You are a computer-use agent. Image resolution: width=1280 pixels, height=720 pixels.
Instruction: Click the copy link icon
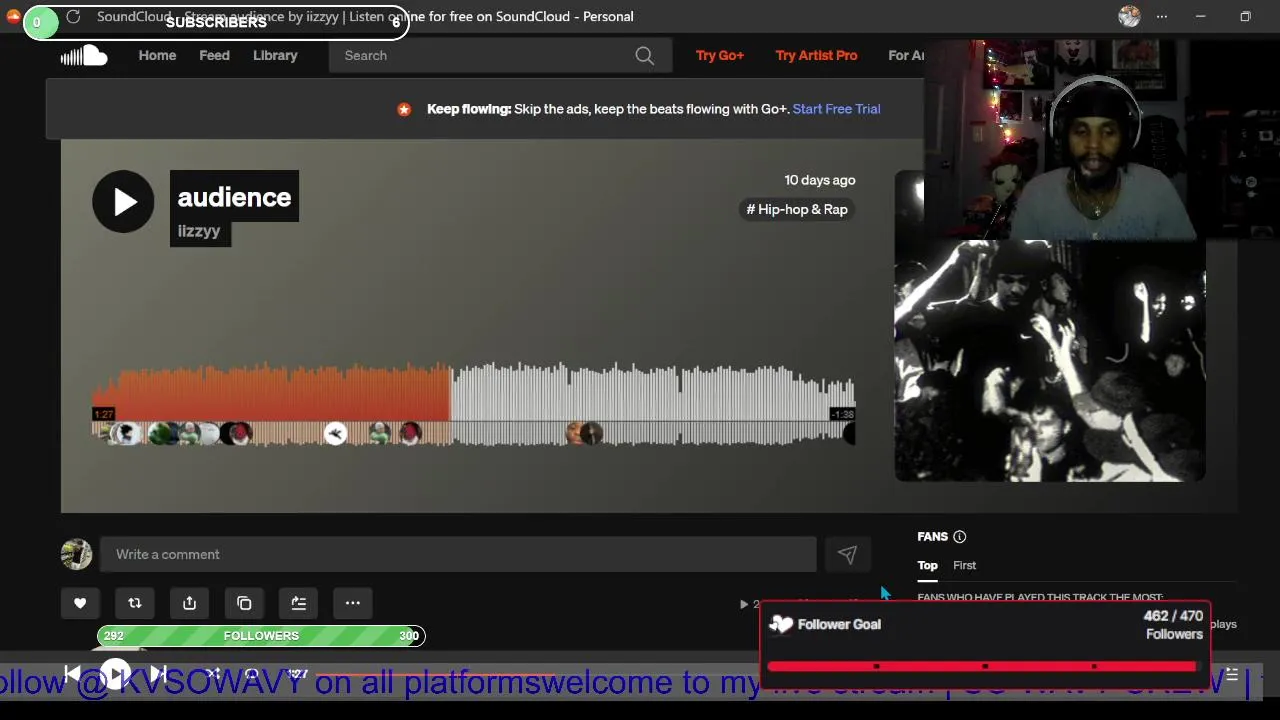click(244, 603)
